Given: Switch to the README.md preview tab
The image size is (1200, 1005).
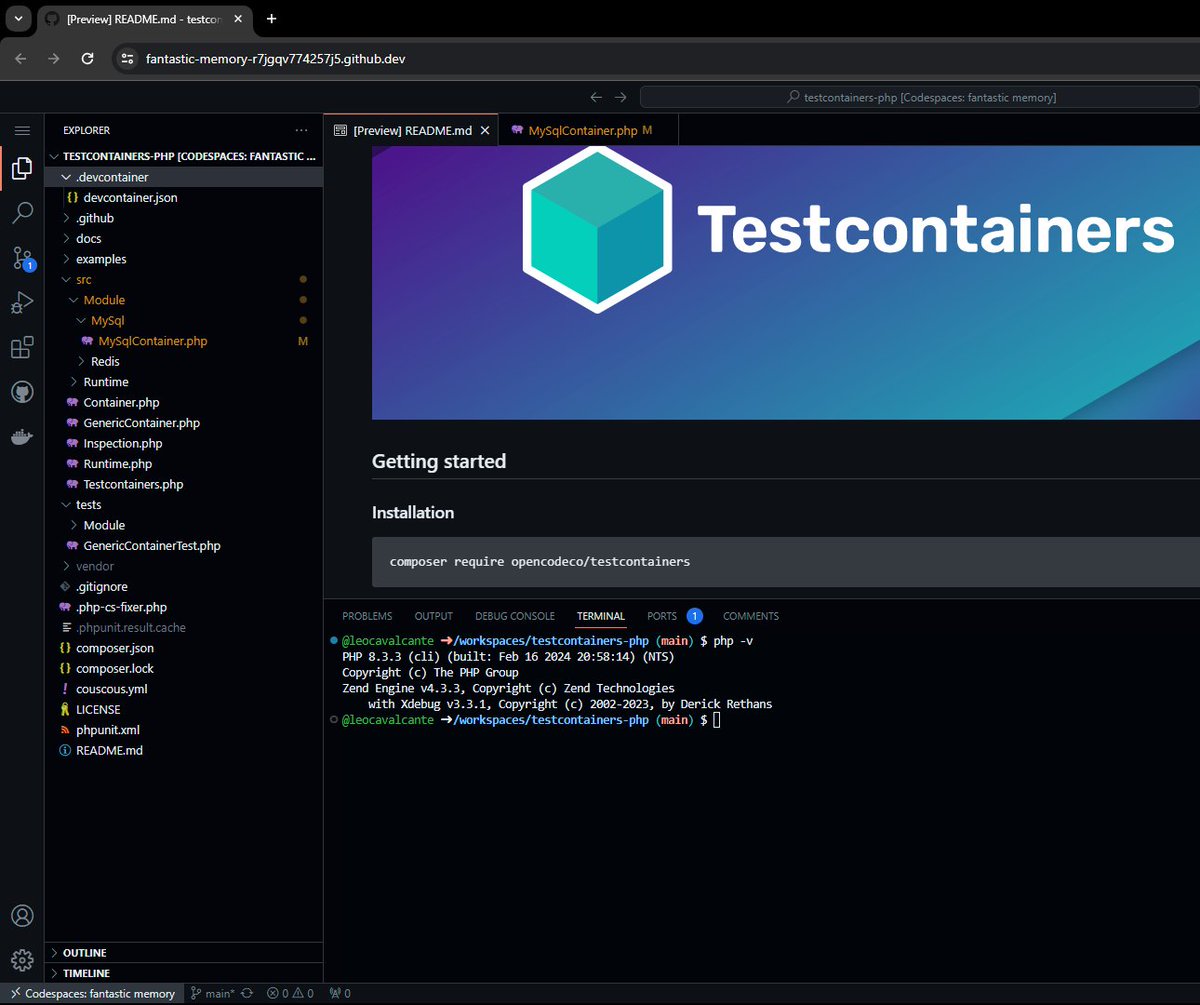Looking at the screenshot, I should [410, 130].
